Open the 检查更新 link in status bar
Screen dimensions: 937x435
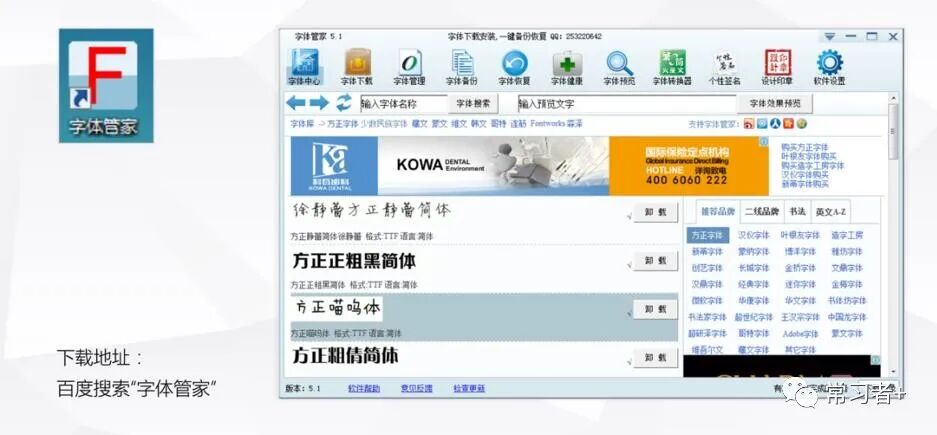point(469,388)
